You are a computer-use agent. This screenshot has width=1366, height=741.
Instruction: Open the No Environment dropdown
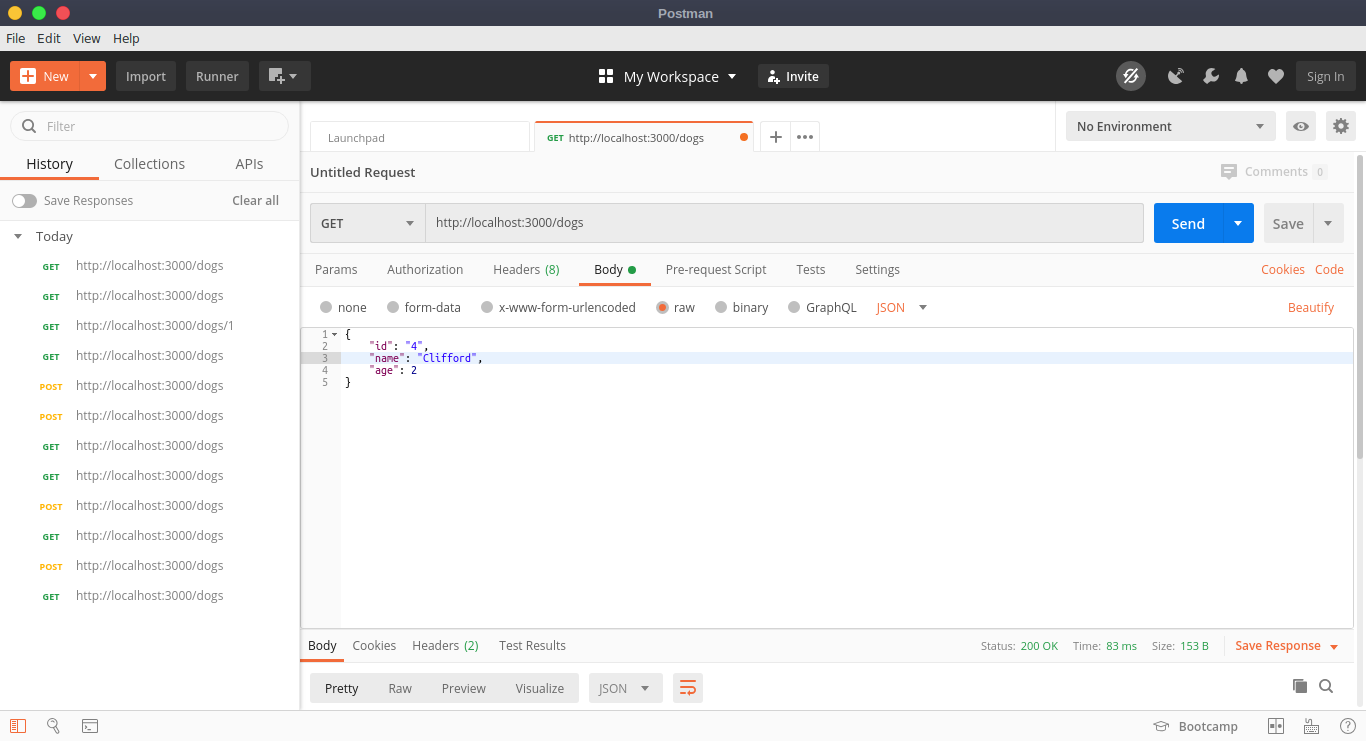pos(1171,126)
